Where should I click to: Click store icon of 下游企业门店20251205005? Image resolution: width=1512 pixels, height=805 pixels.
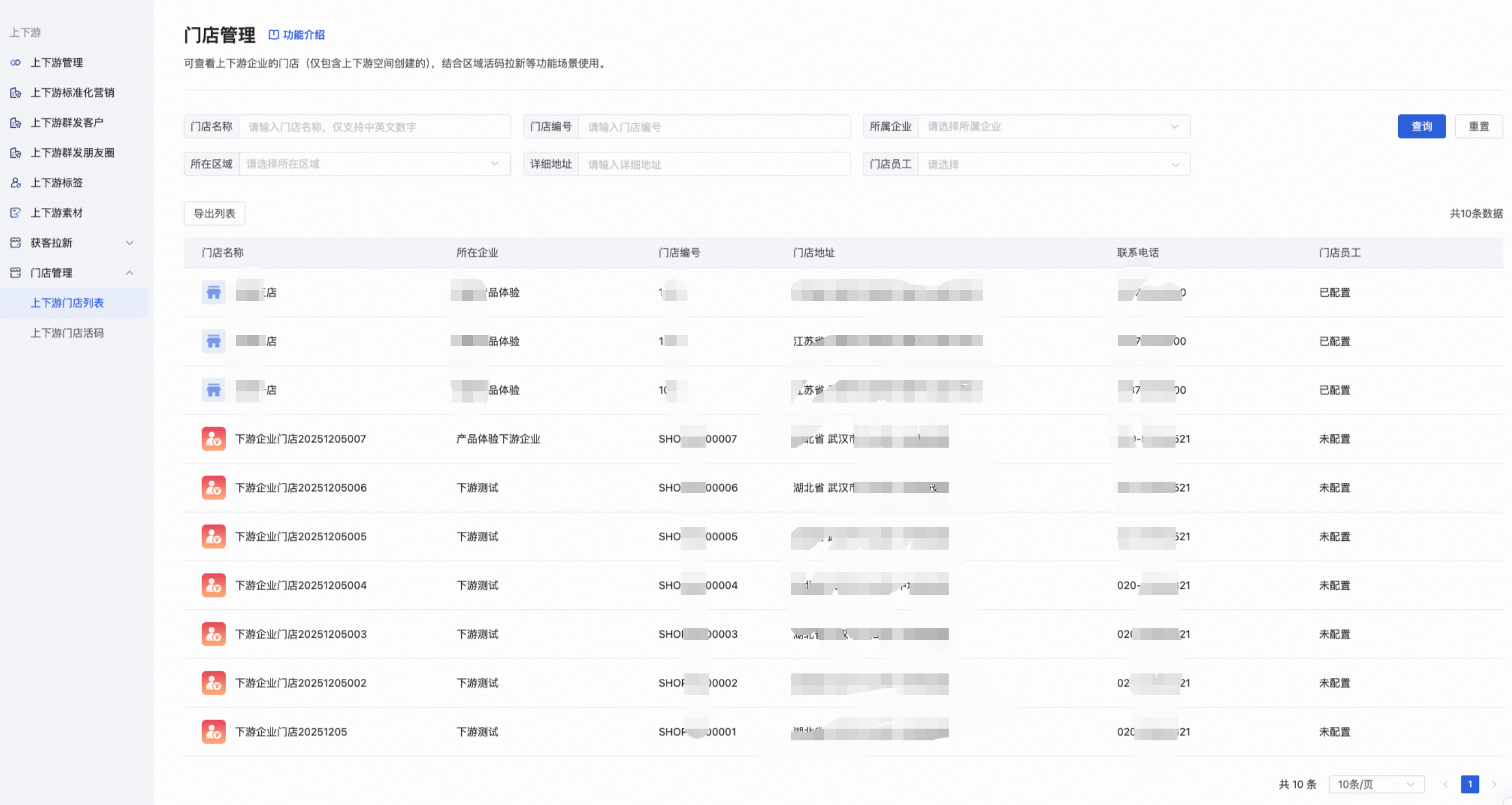click(214, 536)
